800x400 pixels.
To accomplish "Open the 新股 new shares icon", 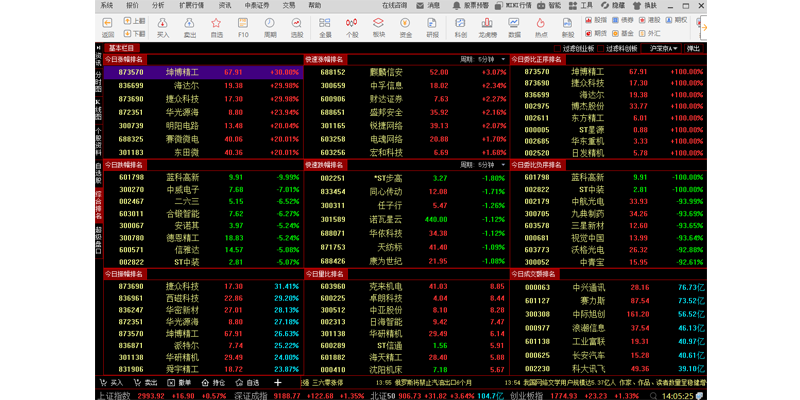I will point(567,23).
